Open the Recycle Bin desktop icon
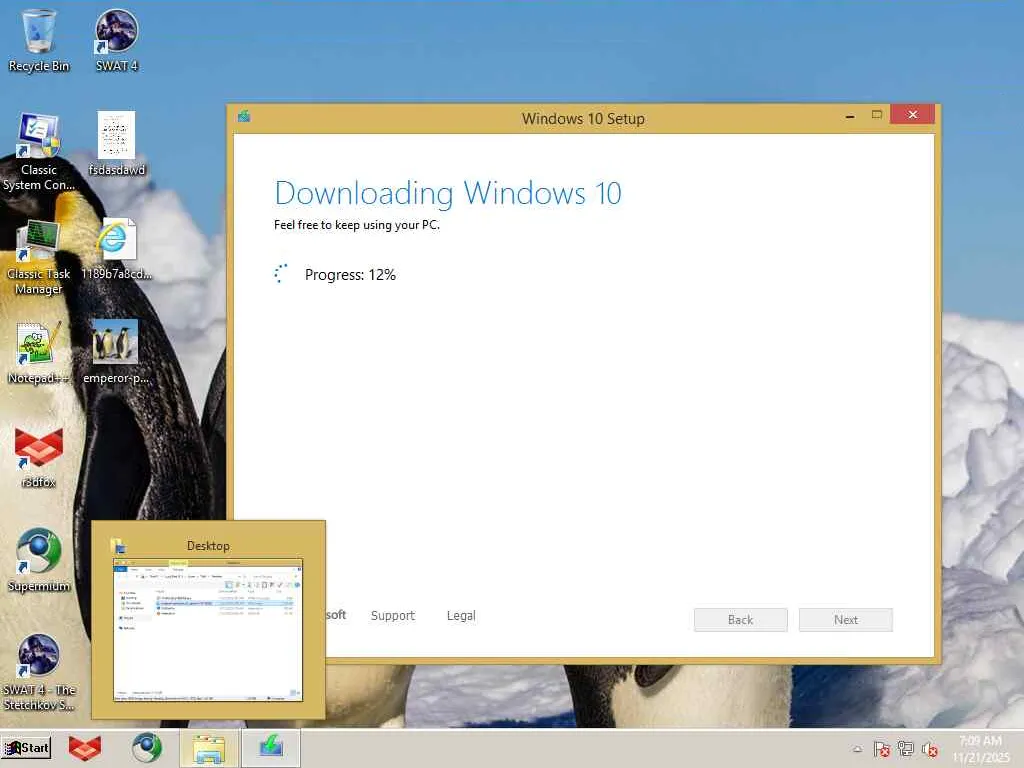 coord(39,40)
